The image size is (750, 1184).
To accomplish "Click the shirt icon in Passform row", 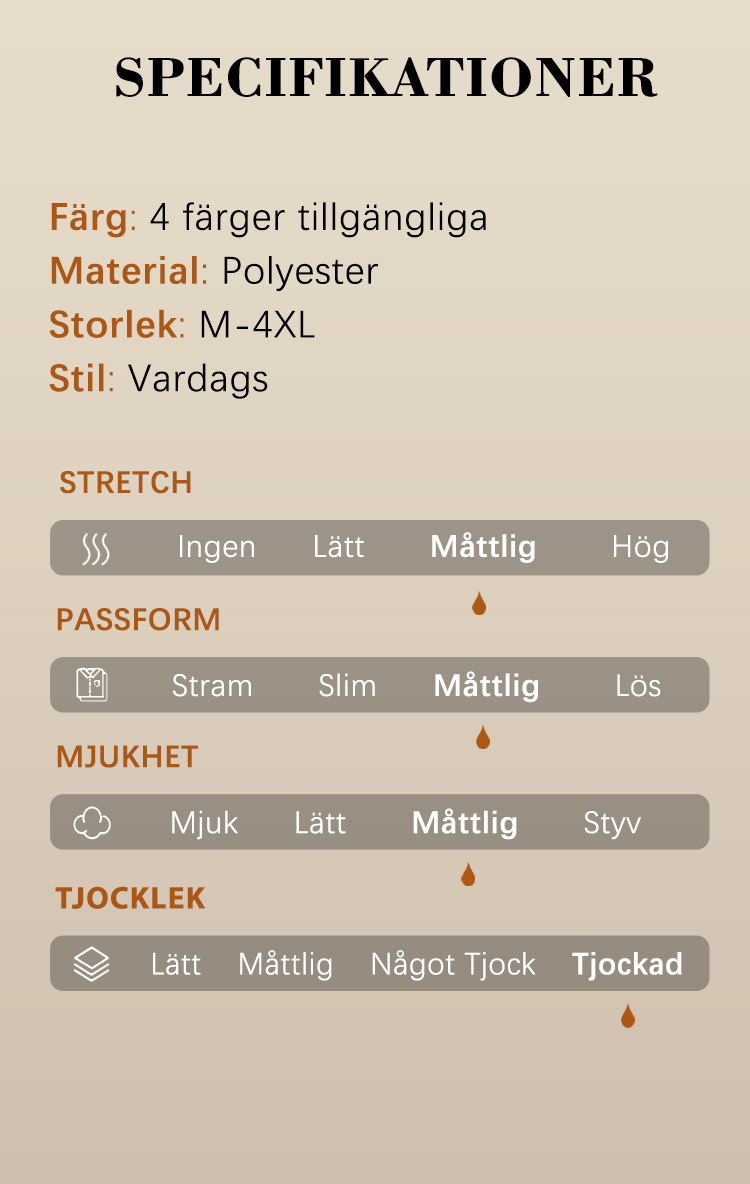I will [x=92, y=685].
